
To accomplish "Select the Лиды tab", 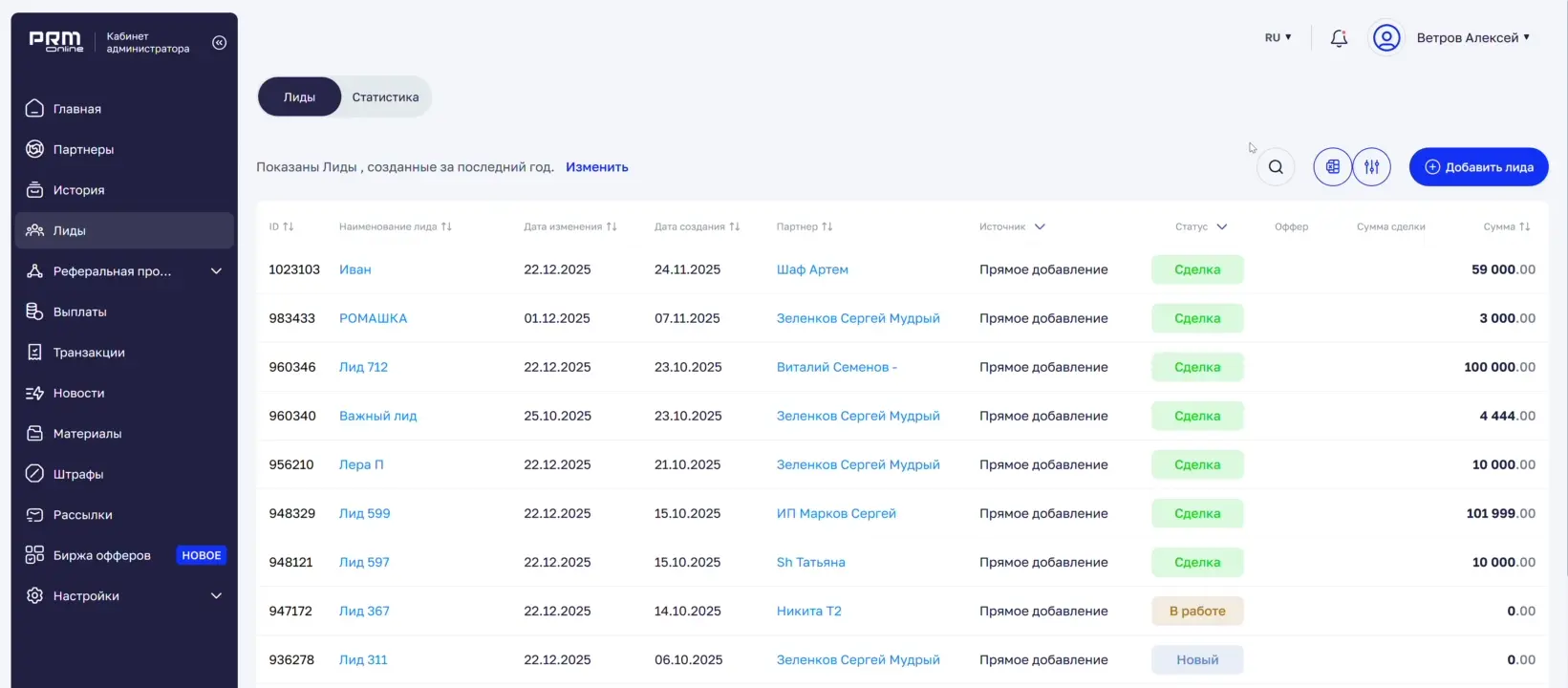I will tap(299, 97).
